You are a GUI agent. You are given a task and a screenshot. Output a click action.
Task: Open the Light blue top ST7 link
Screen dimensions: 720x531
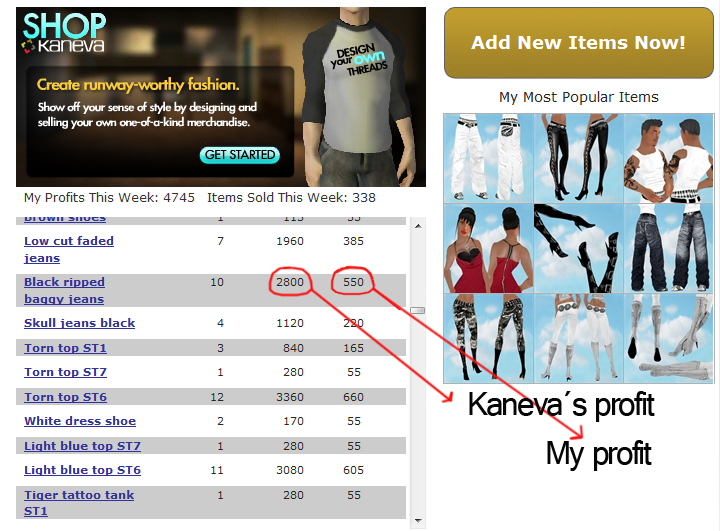tap(82, 446)
